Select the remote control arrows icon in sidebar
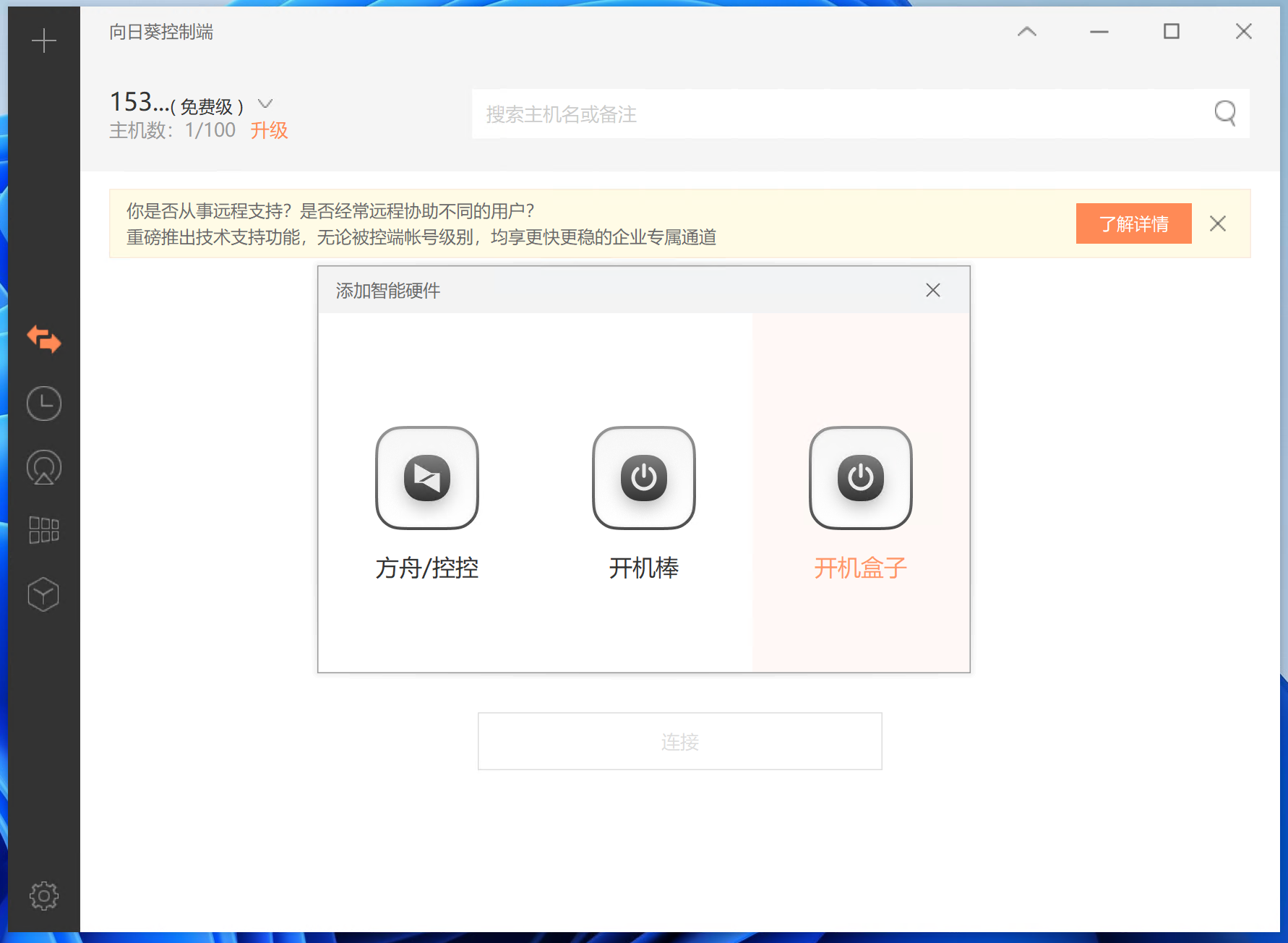Image resolution: width=1288 pixels, height=943 pixels. (x=44, y=340)
